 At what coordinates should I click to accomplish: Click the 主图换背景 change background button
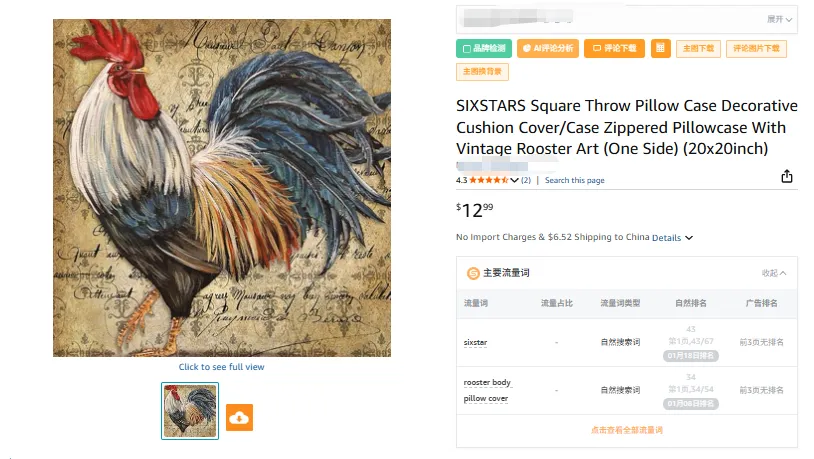point(482,72)
